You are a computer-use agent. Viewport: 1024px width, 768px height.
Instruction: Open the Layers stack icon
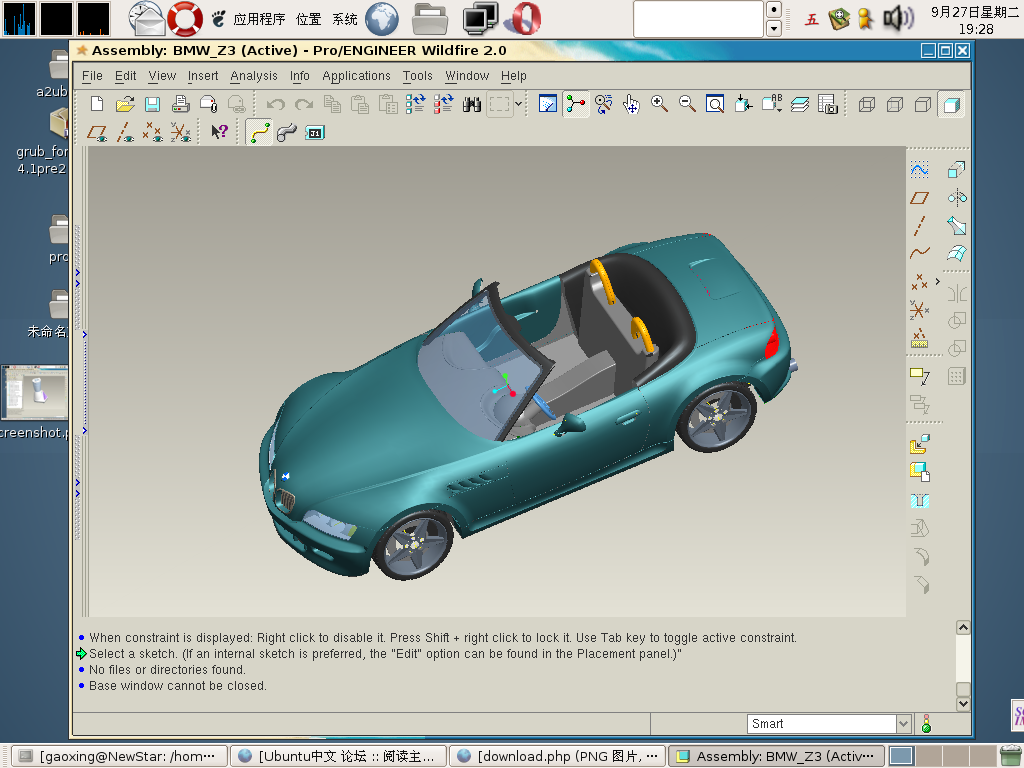(799, 104)
